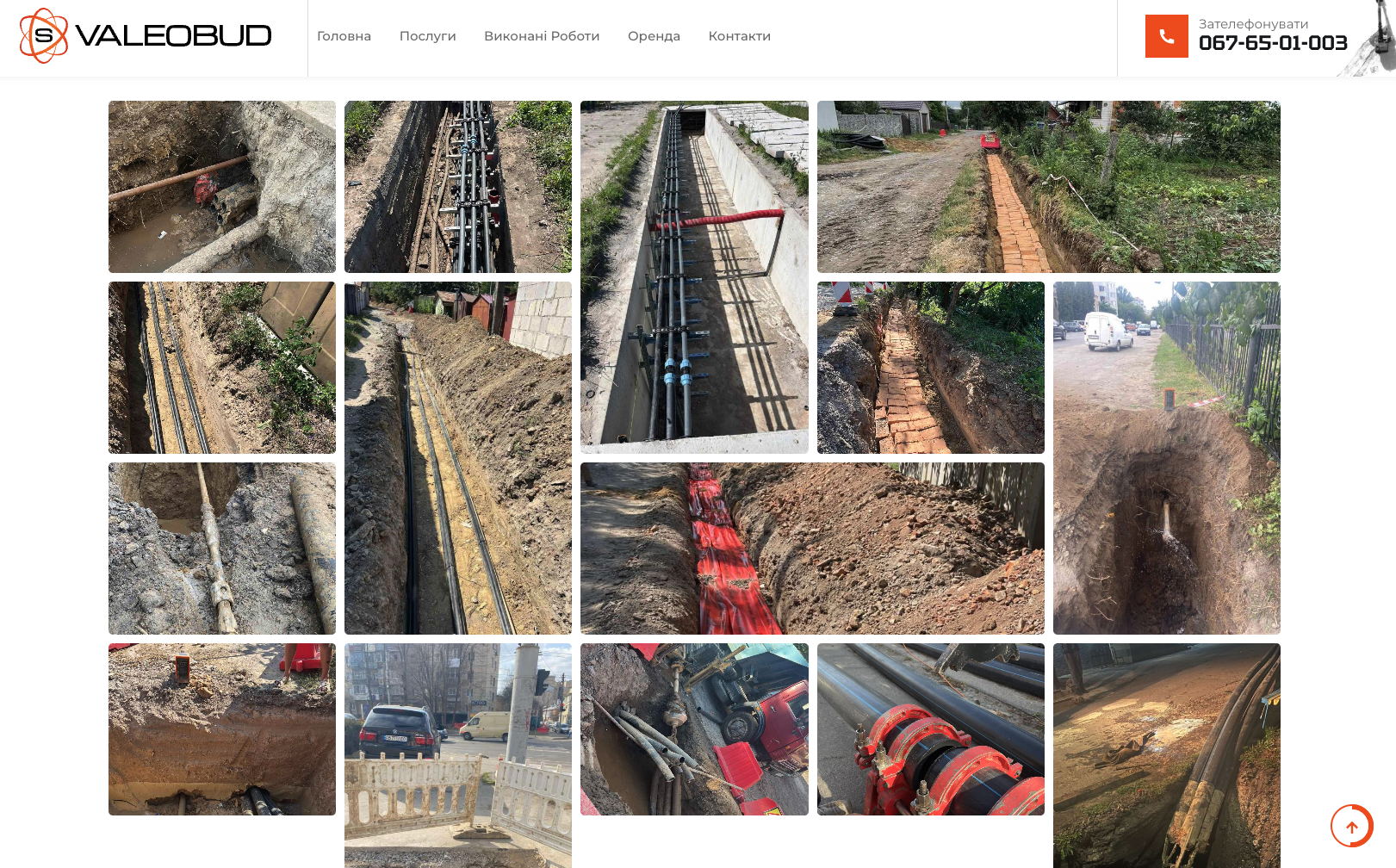Image resolution: width=1396 pixels, height=868 pixels.
Task: View photo of BMW behind white barriers
Action: point(457,755)
